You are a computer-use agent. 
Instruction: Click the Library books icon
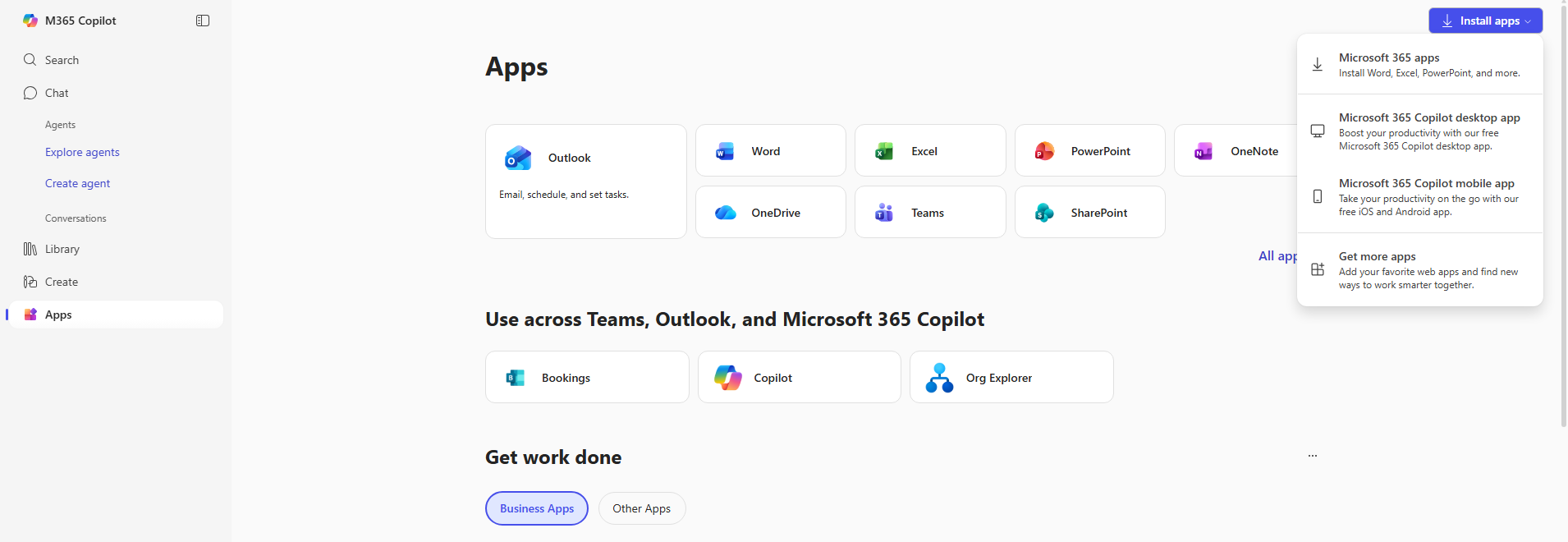30,249
